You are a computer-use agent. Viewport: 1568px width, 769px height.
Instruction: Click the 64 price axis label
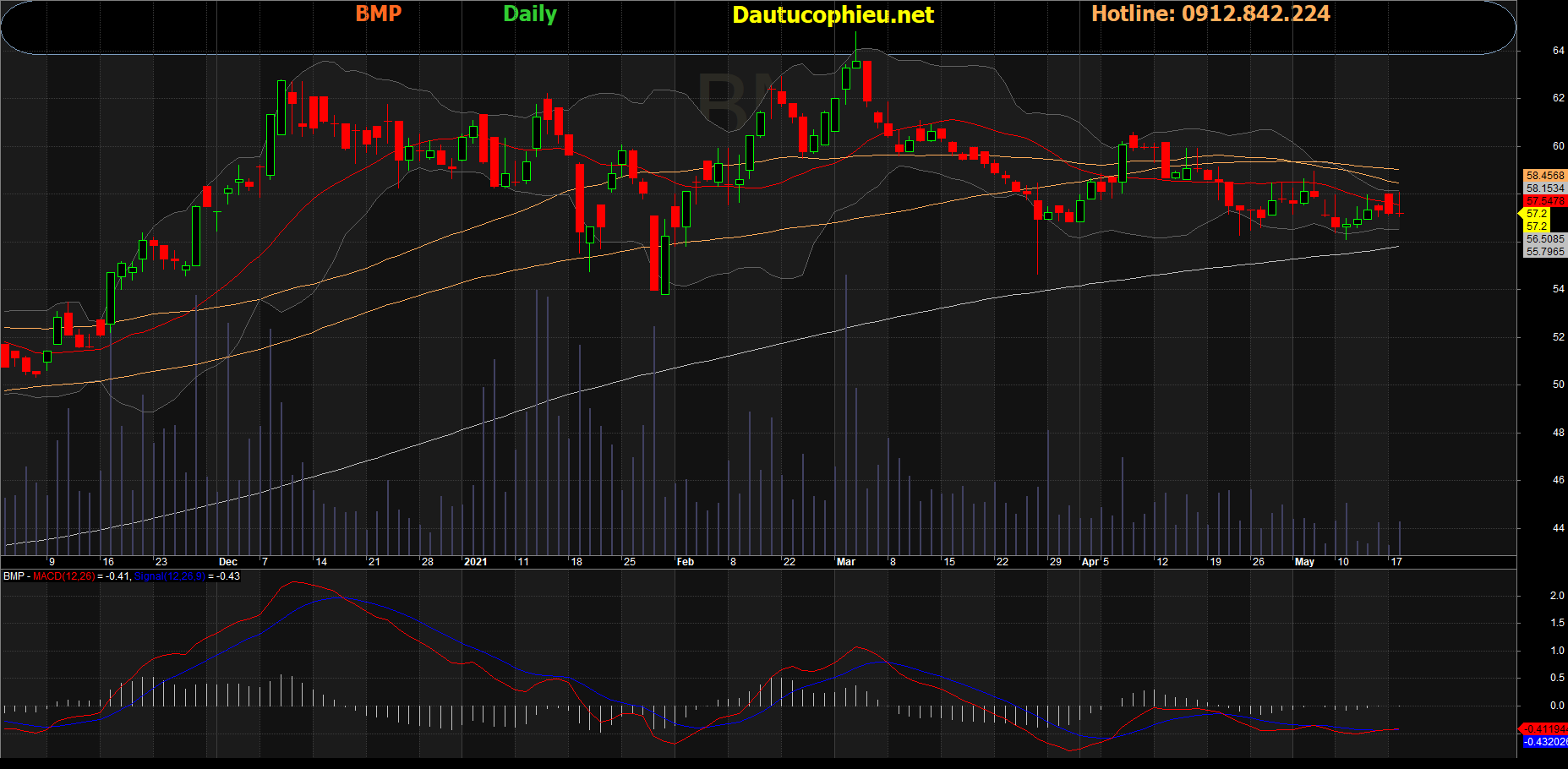coord(1558,51)
